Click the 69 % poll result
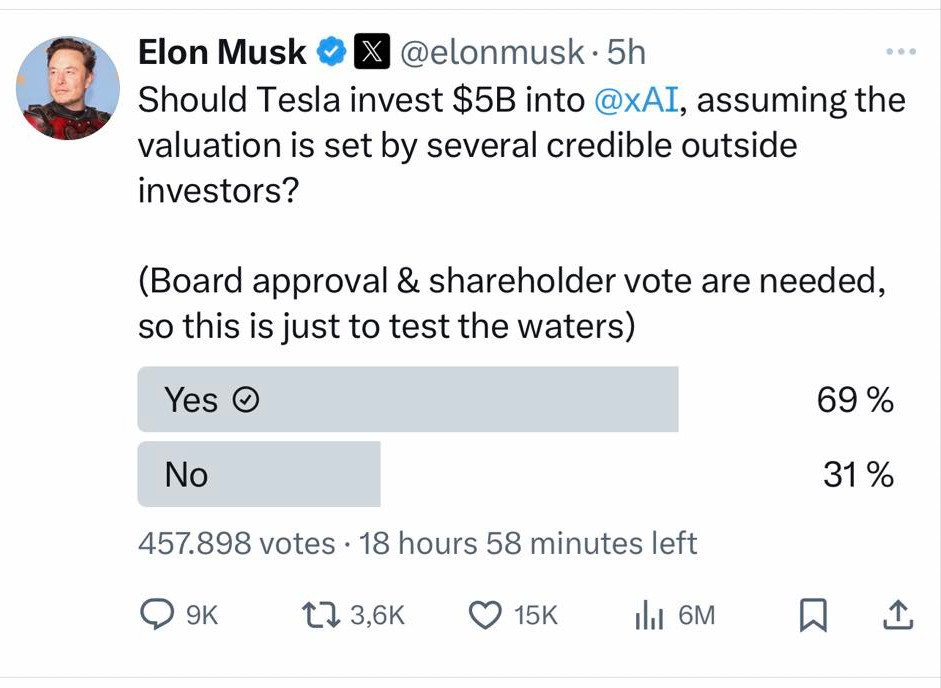This screenshot has width=941, height=688. pos(855,400)
